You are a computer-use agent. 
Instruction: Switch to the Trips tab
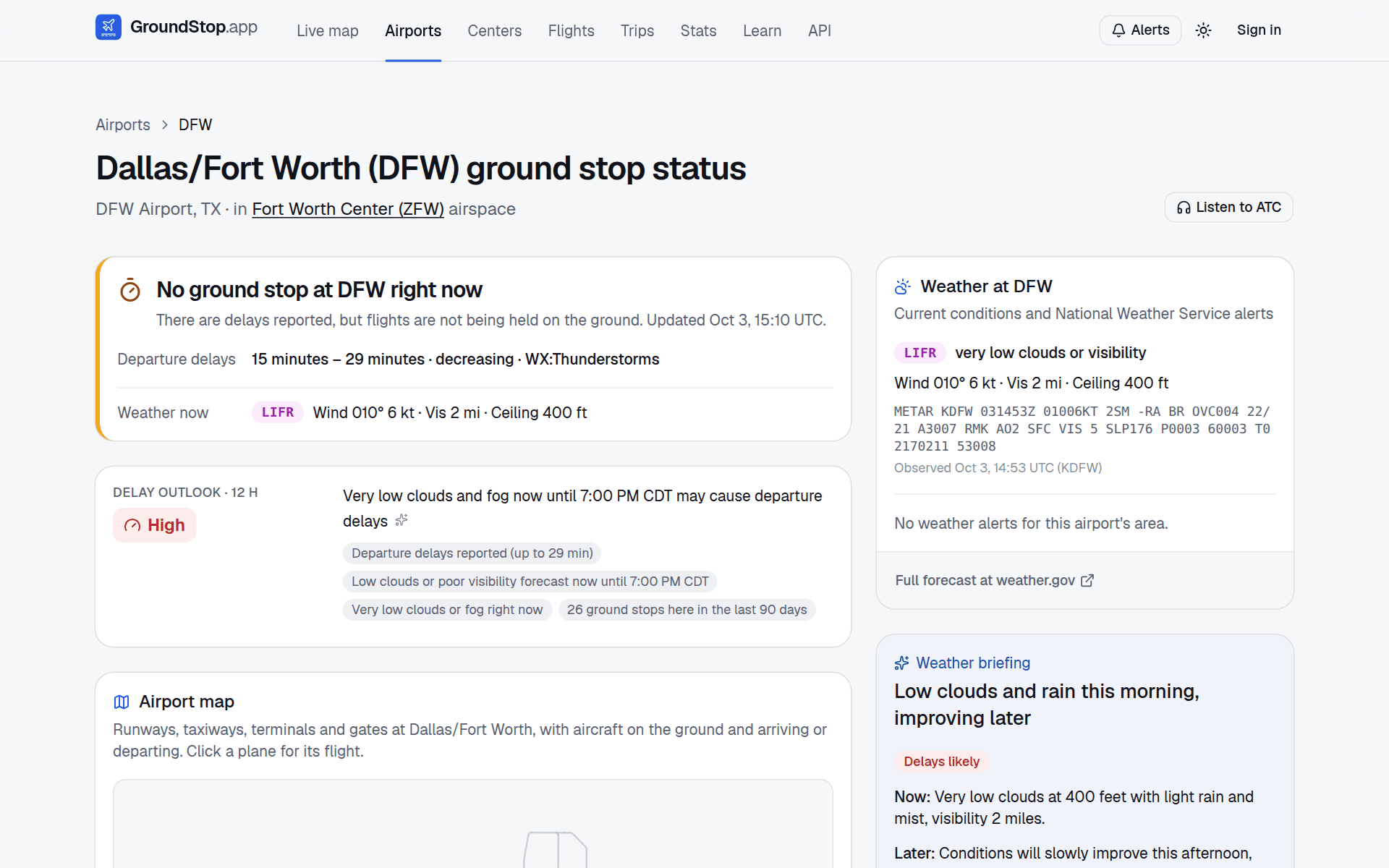click(x=637, y=30)
